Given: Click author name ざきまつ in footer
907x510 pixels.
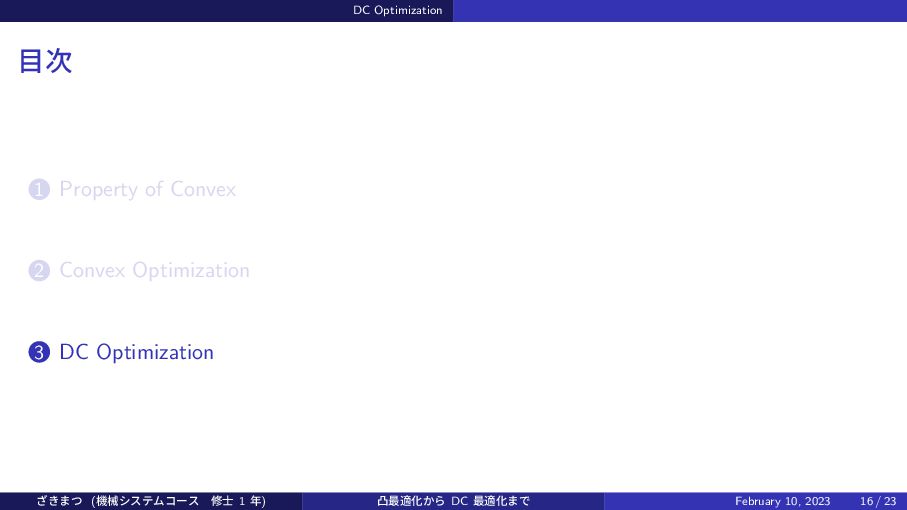Looking at the screenshot, I should coord(60,501).
